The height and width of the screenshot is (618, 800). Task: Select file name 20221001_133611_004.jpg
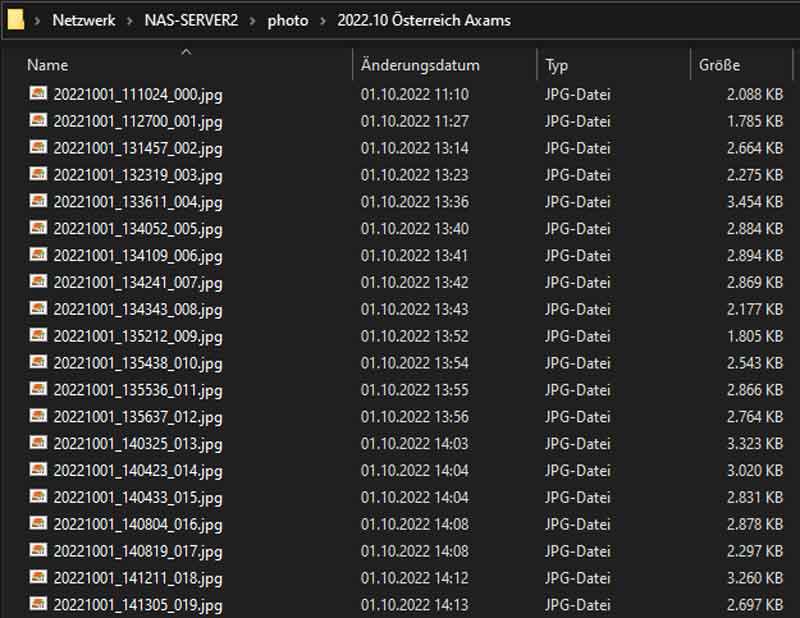point(138,203)
